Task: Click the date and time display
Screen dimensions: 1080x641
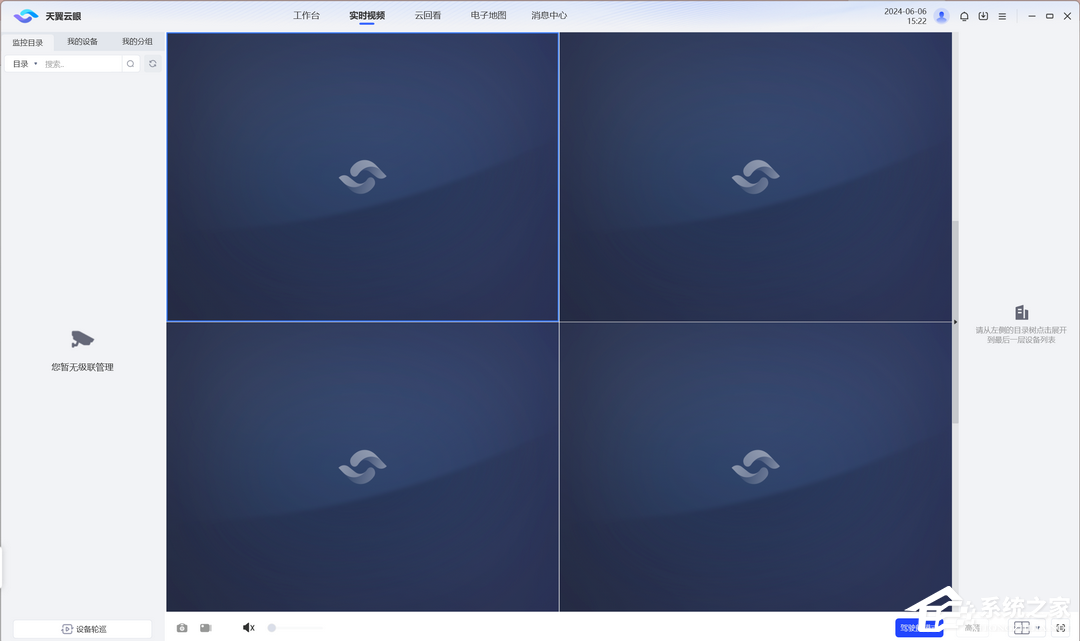Action: tap(905, 16)
